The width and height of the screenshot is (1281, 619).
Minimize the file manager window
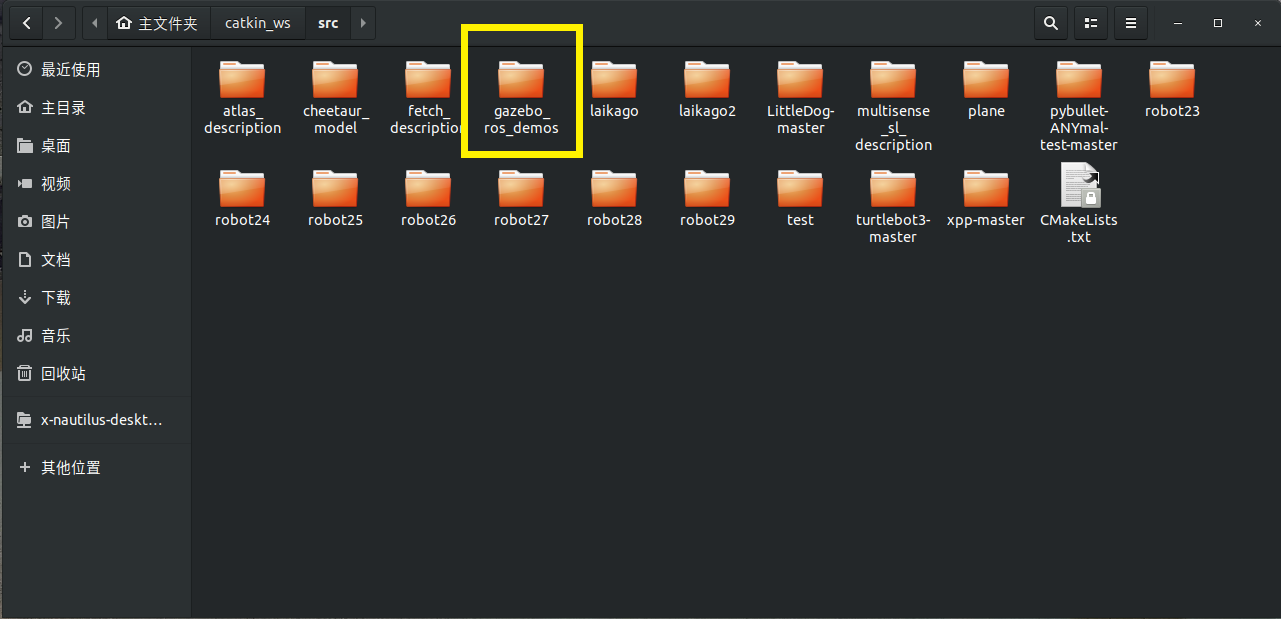(1179, 22)
